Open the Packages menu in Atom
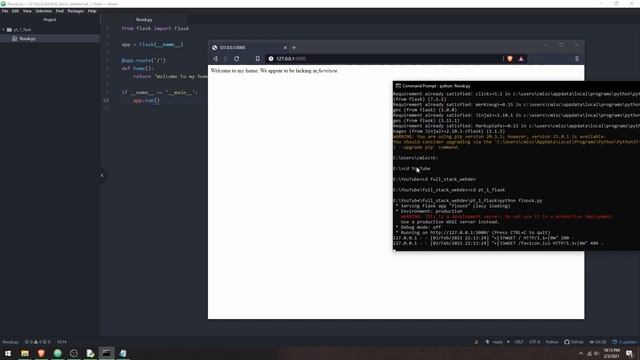This screenshot has height=360, width=640. pyautogui.click(x=76, y=11)
